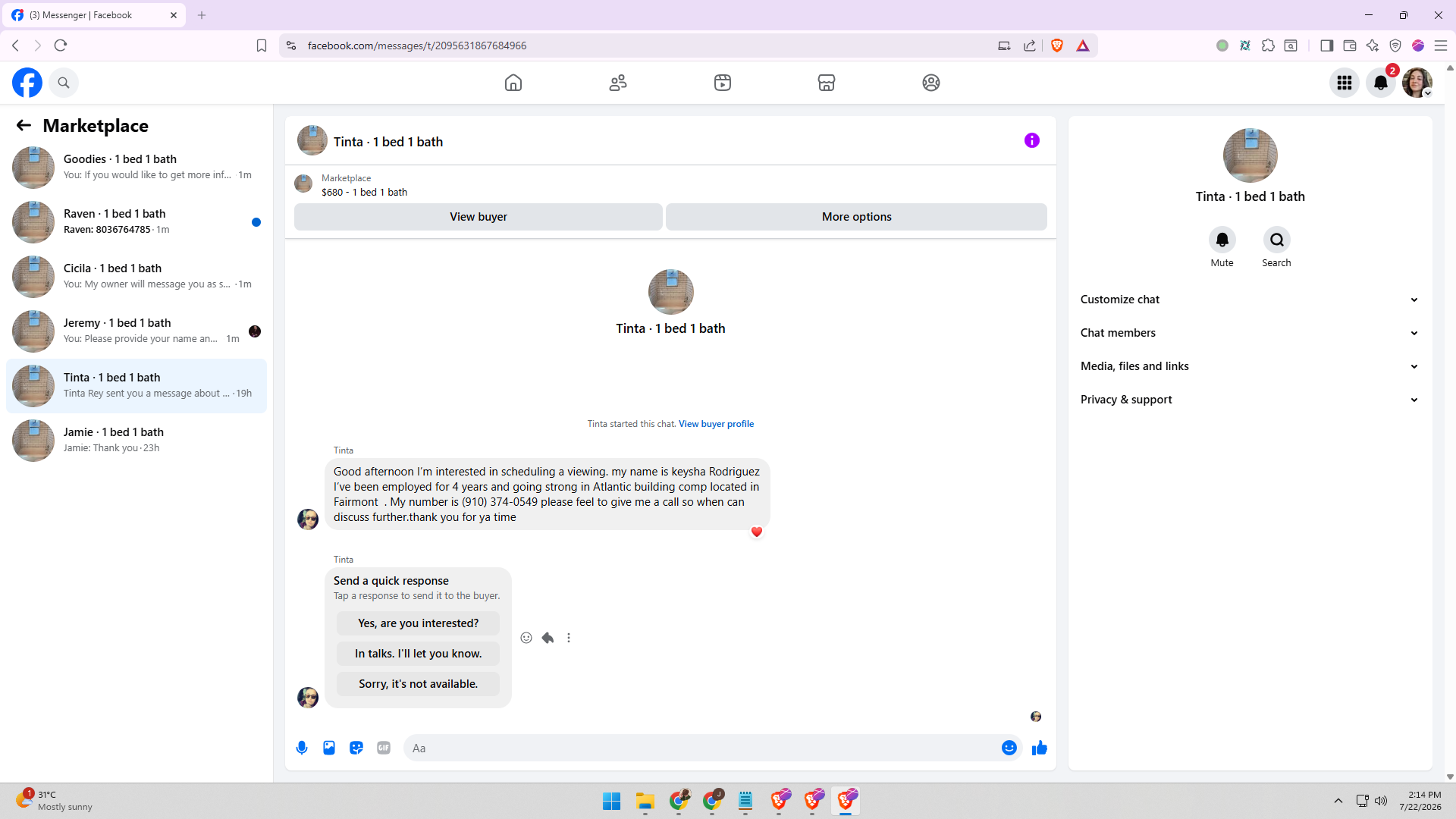Viewport: 1456px width, 819px height.
Task: Expand the Chat members section
Action: click(1250, 333)
